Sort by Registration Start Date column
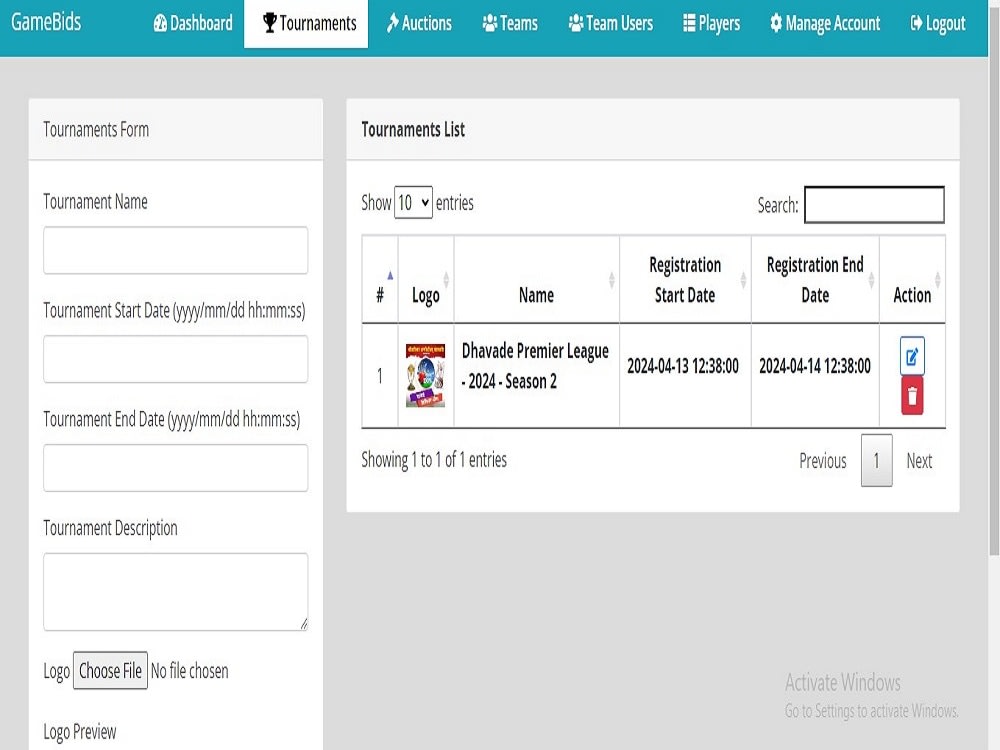This screenshot has height=750, width=1000. click(x=685, y=279)
